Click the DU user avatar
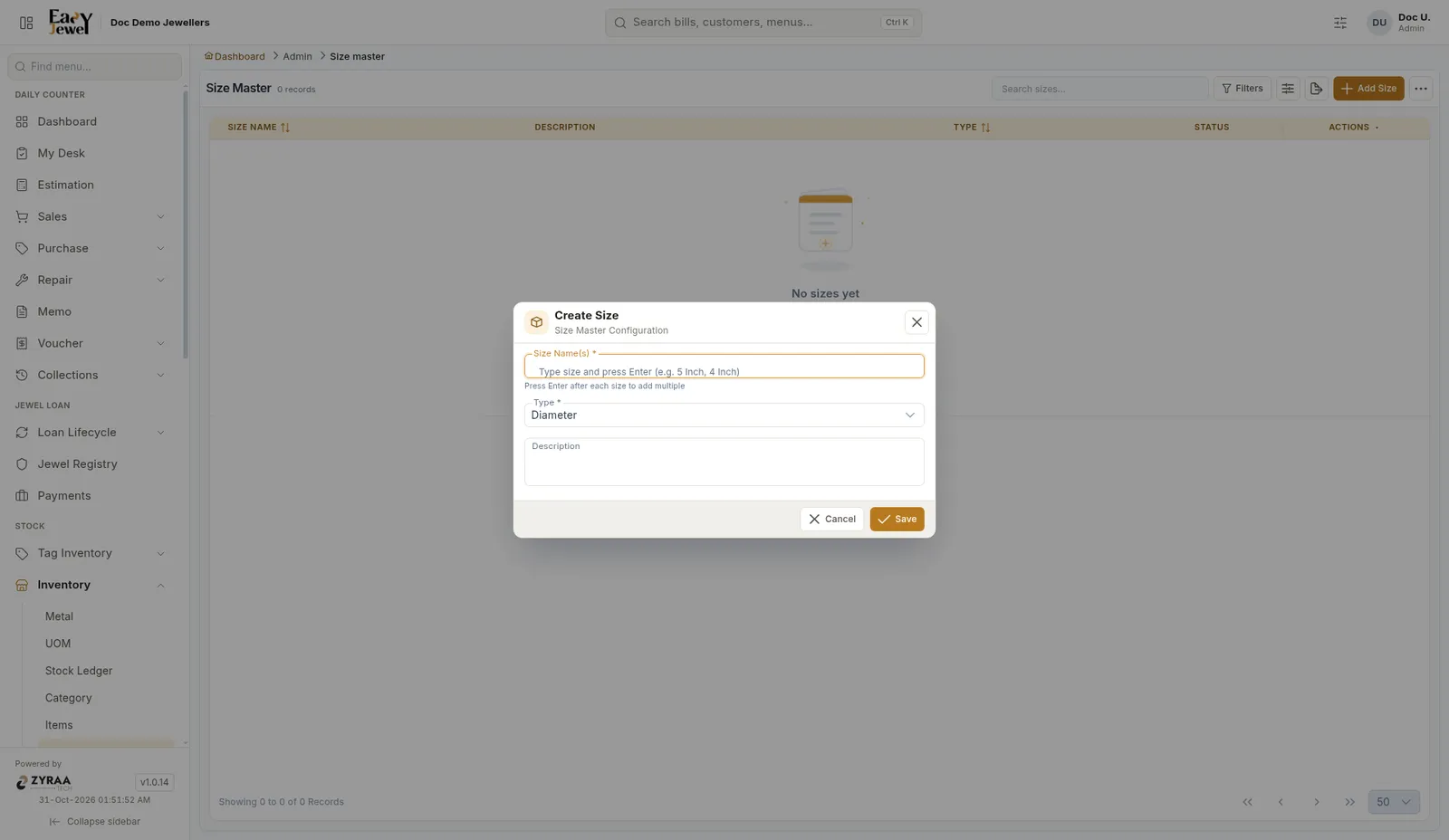The width and height of the screenshot is (1449, 840). (1378, 23)
